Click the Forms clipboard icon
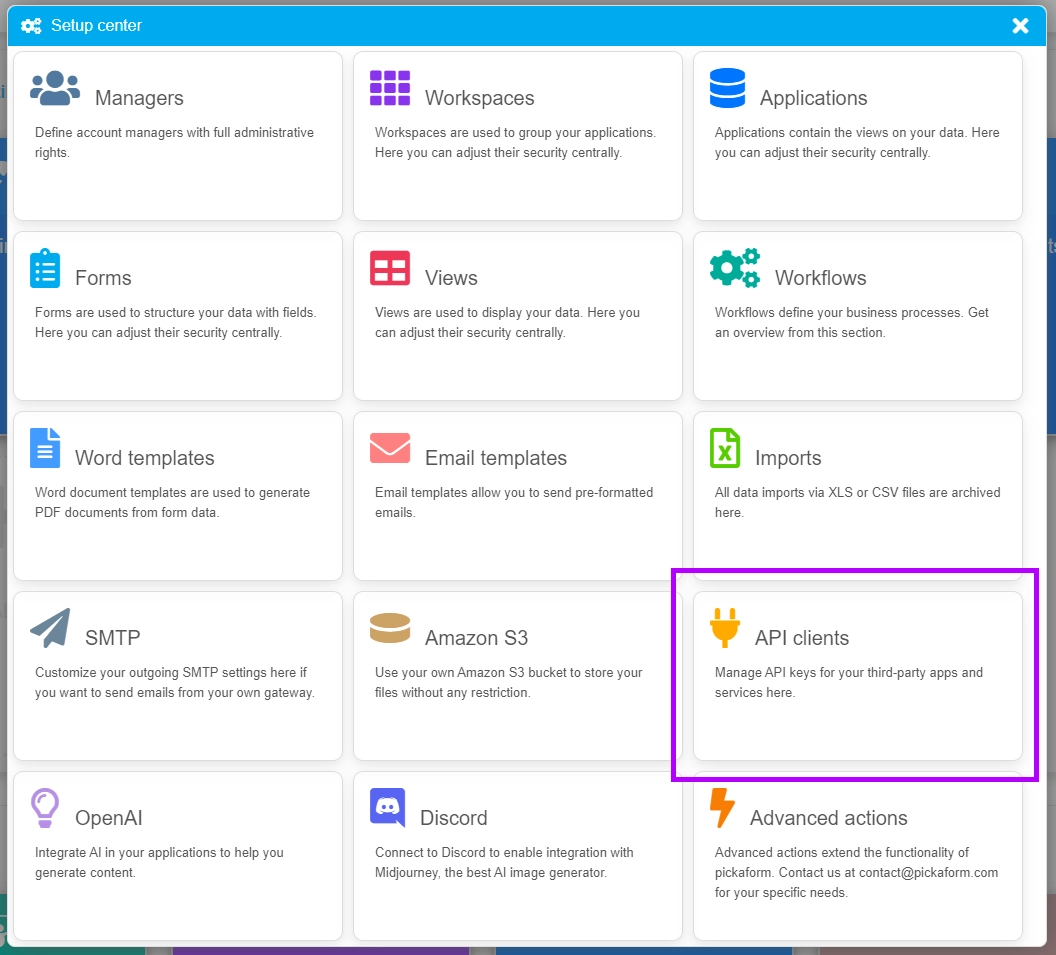This screenshot has height=955, width=1056. pyautogui.click(x=45, y=269)
